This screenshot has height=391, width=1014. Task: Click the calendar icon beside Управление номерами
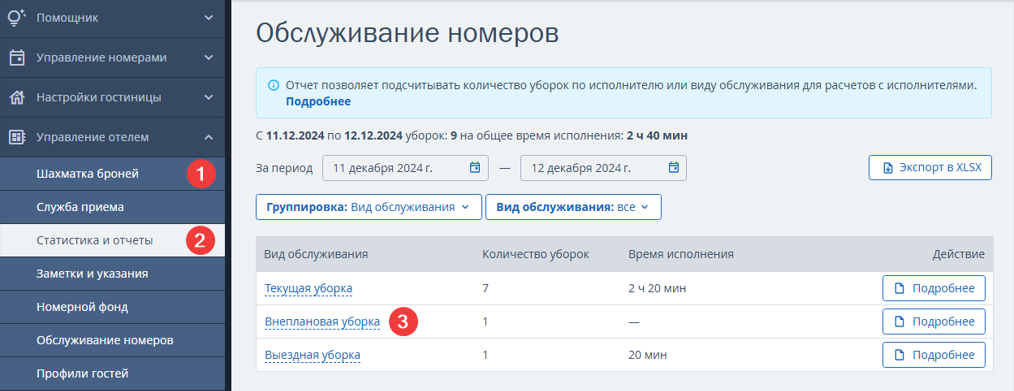point(17,58)
